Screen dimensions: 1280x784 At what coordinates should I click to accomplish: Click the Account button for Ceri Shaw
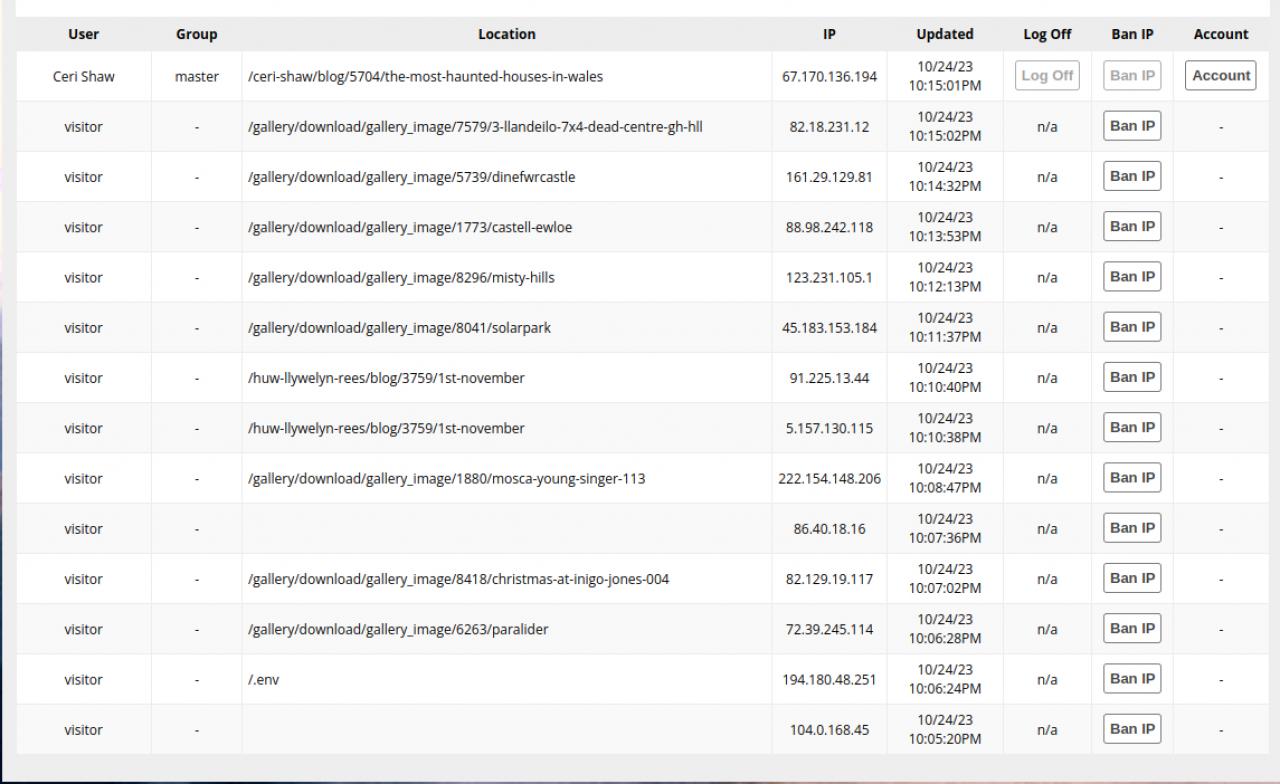(x=1220, y=76)
